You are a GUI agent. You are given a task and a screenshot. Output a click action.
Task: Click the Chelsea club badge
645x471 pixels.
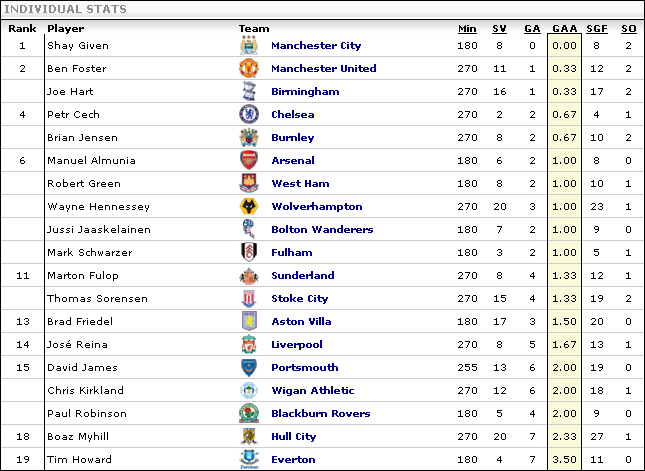pos(249,114)
